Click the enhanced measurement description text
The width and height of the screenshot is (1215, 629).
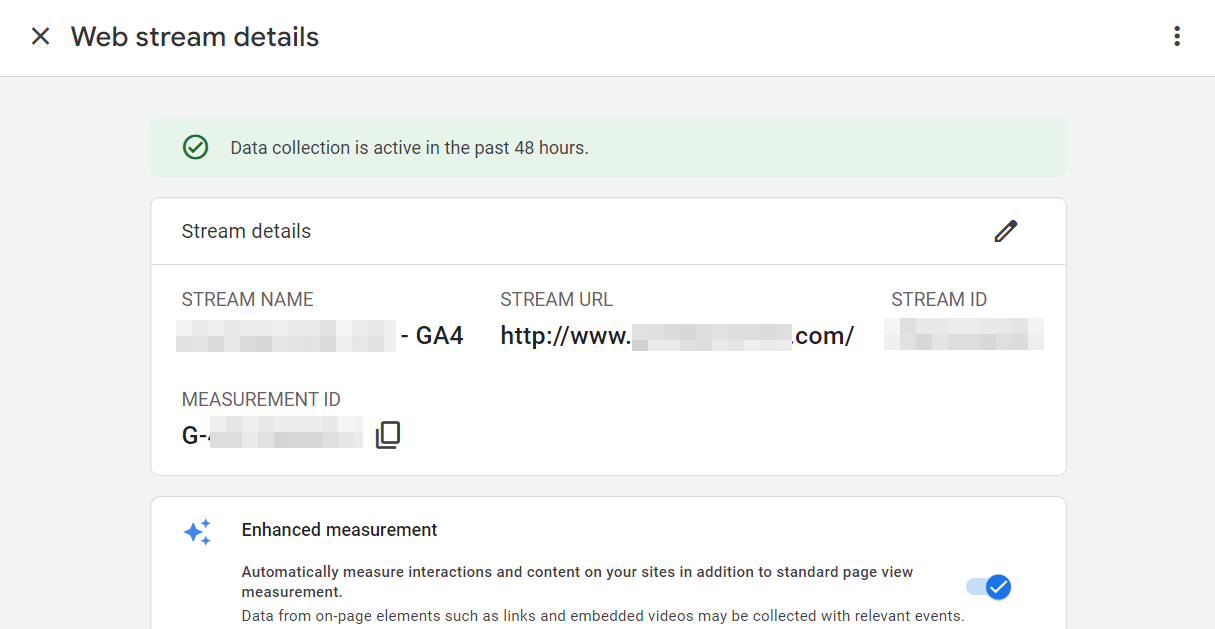click(576, 580)
